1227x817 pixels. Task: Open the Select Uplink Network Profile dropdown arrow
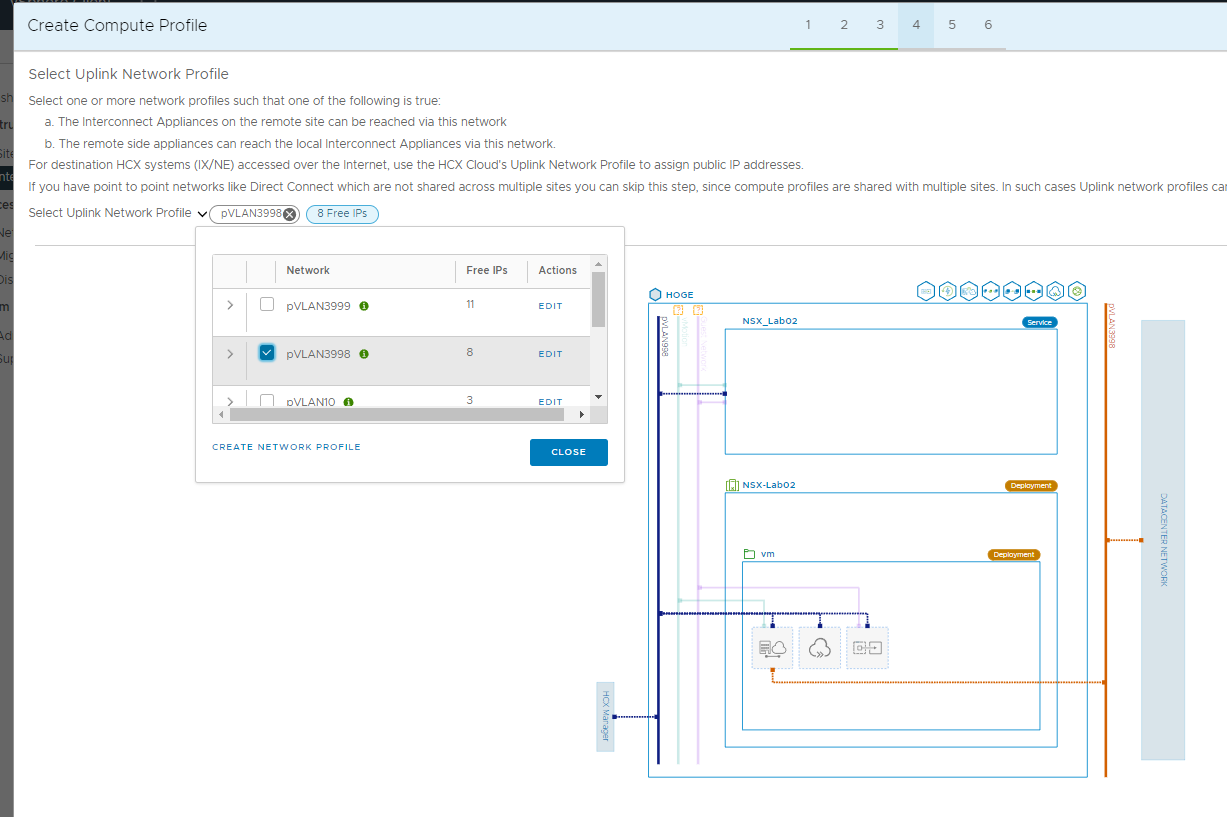coord(202,214)
